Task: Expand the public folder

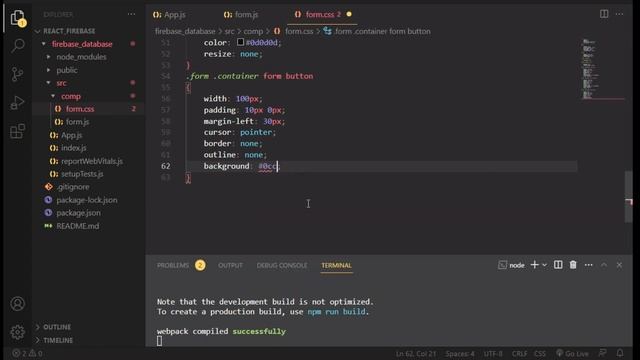Action: coord(49,70)
